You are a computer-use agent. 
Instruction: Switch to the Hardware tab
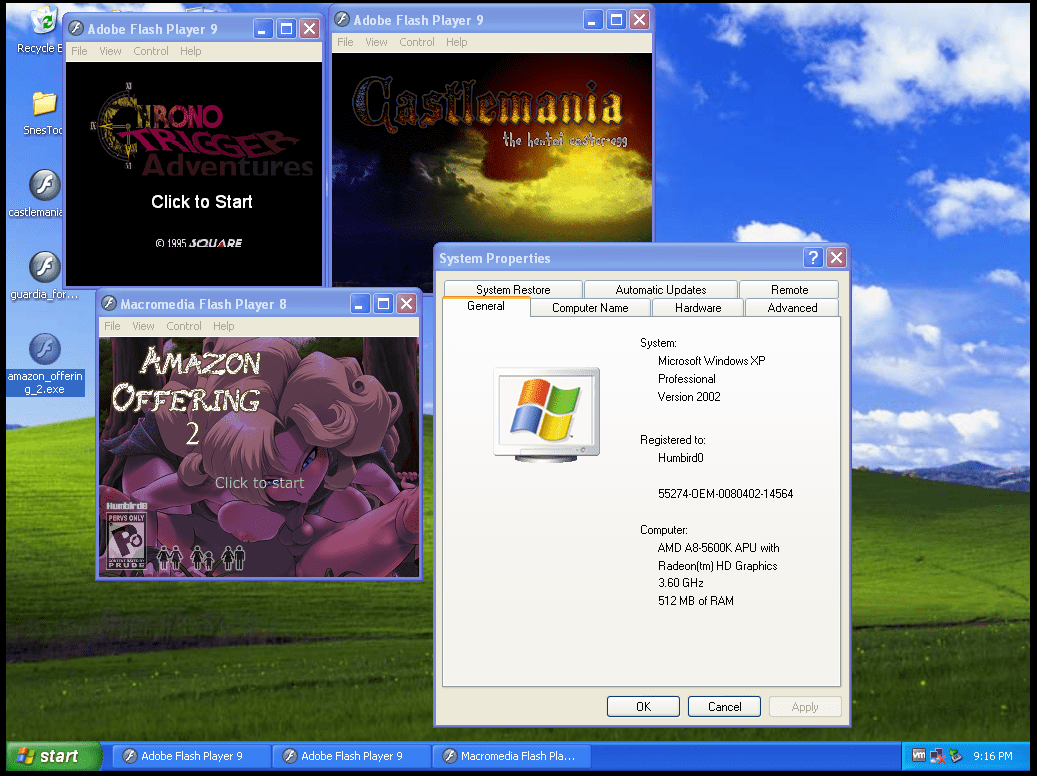pyautogui.click(x=697, y=308)
